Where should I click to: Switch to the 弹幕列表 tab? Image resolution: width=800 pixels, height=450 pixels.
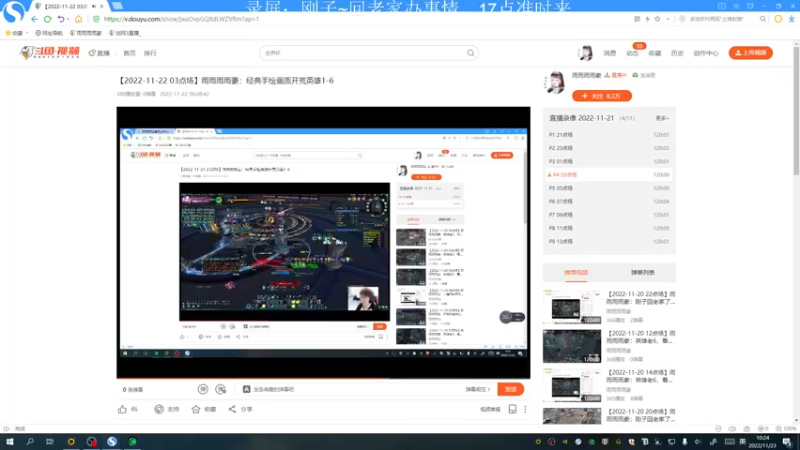click(x=642, y=272)
